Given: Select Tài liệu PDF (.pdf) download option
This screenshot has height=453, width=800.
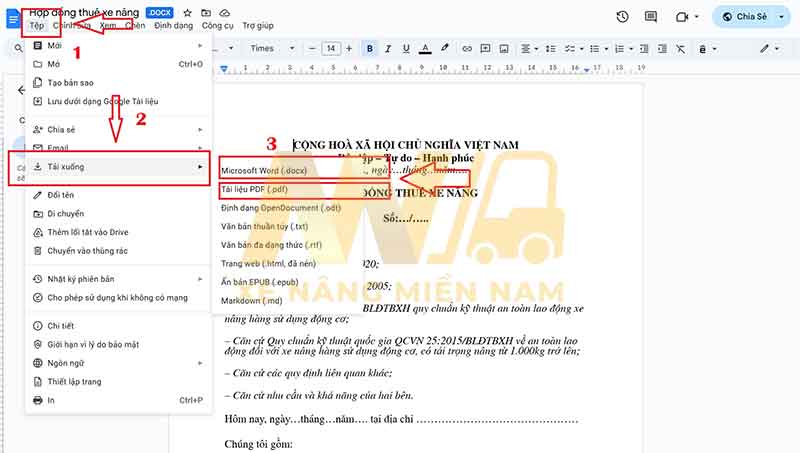Looking at the screenshot, I should point(255,188).
